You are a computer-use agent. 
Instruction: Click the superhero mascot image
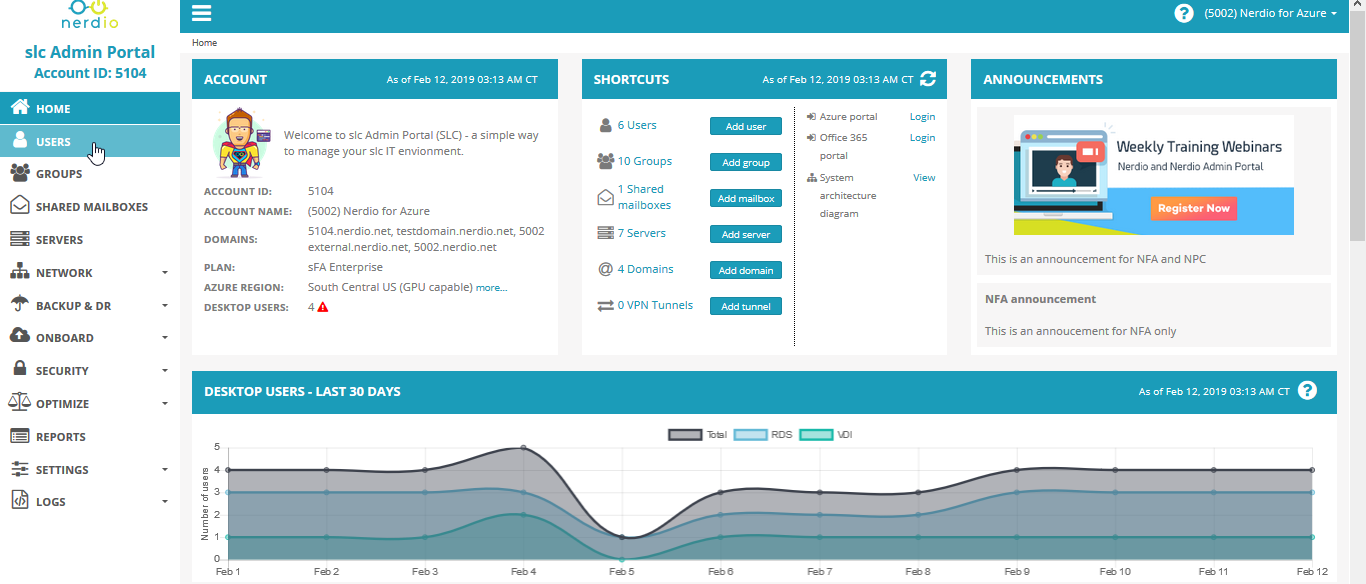click(x=241, y=142)
